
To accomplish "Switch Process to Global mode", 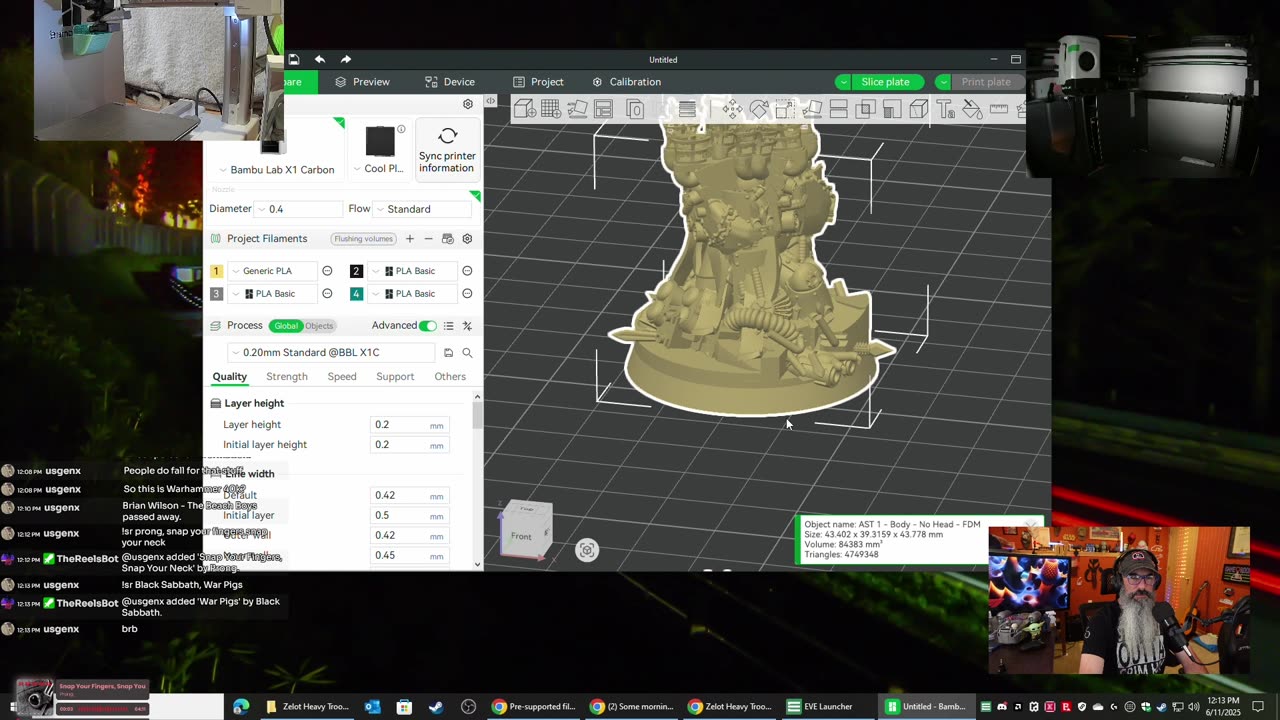I will pyautogui.click(x=286, y=326).
